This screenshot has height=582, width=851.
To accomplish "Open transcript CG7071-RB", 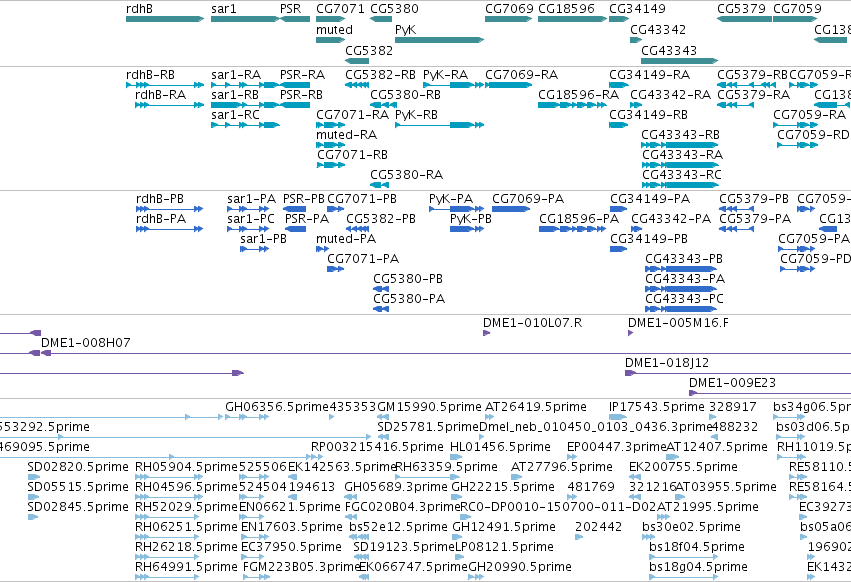I will [353, 155].
